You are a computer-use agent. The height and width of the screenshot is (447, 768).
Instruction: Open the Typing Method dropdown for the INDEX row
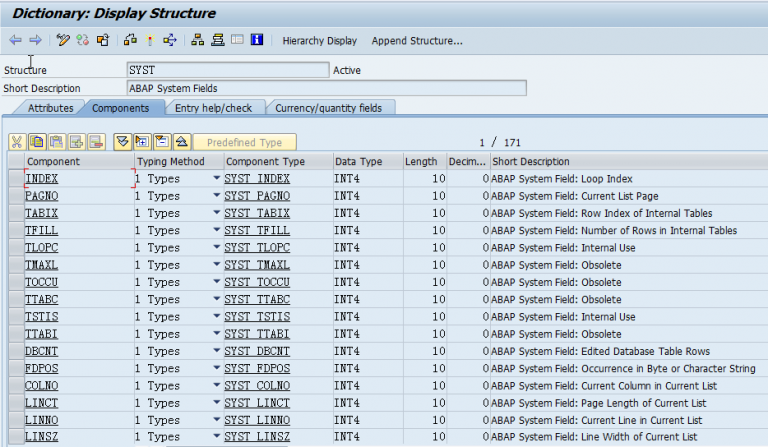coord(216,179)
